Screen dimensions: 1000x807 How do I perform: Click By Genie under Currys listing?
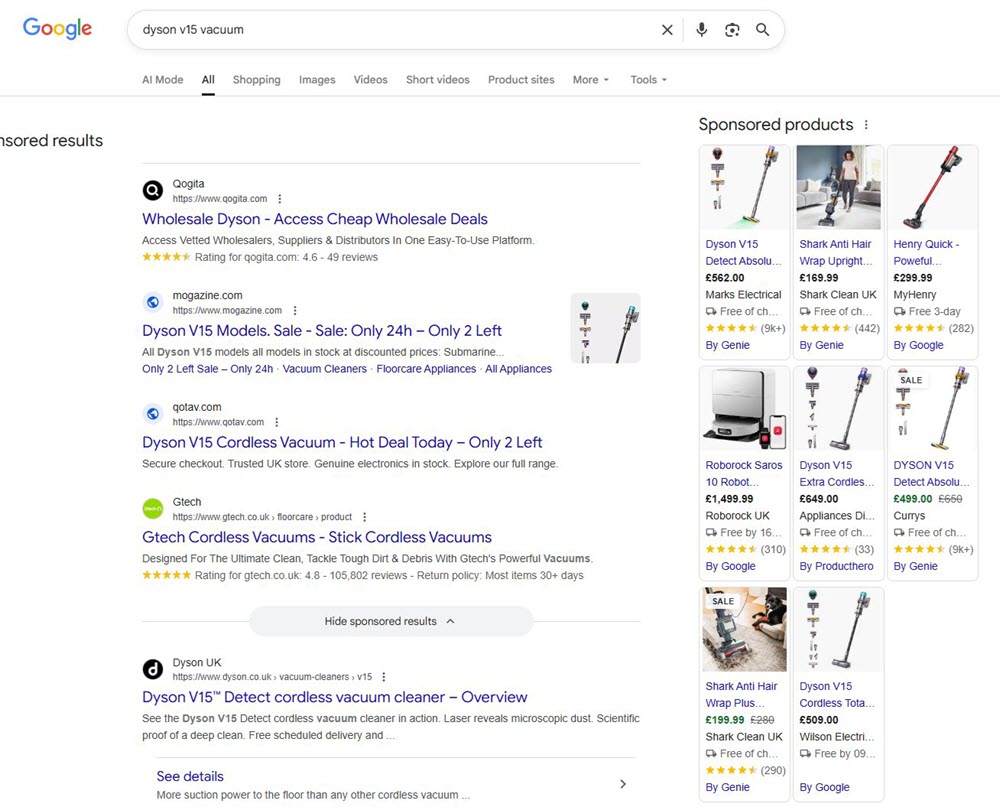[916, 566]
